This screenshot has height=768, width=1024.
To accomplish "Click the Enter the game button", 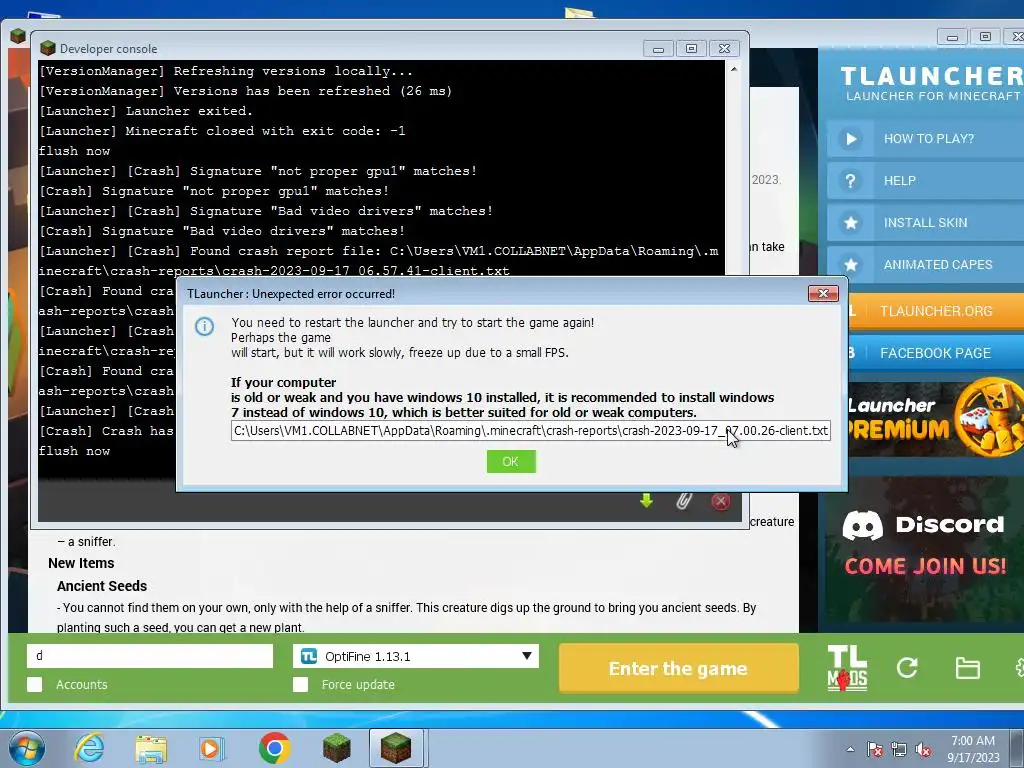I will click(679, 668).
